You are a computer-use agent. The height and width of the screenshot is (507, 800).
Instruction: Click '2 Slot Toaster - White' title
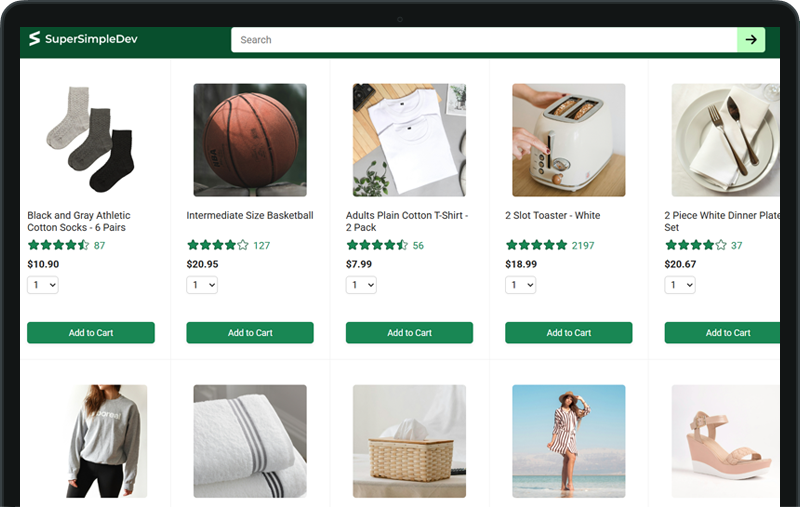553,215
